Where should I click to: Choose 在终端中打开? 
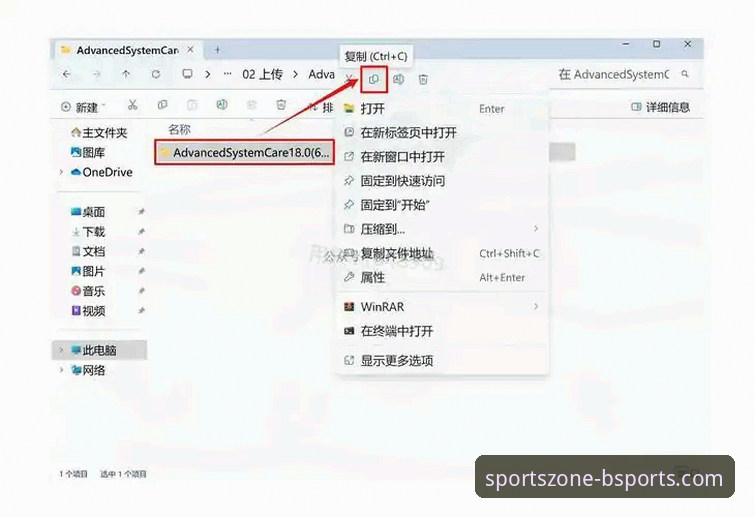pos(443,331)
